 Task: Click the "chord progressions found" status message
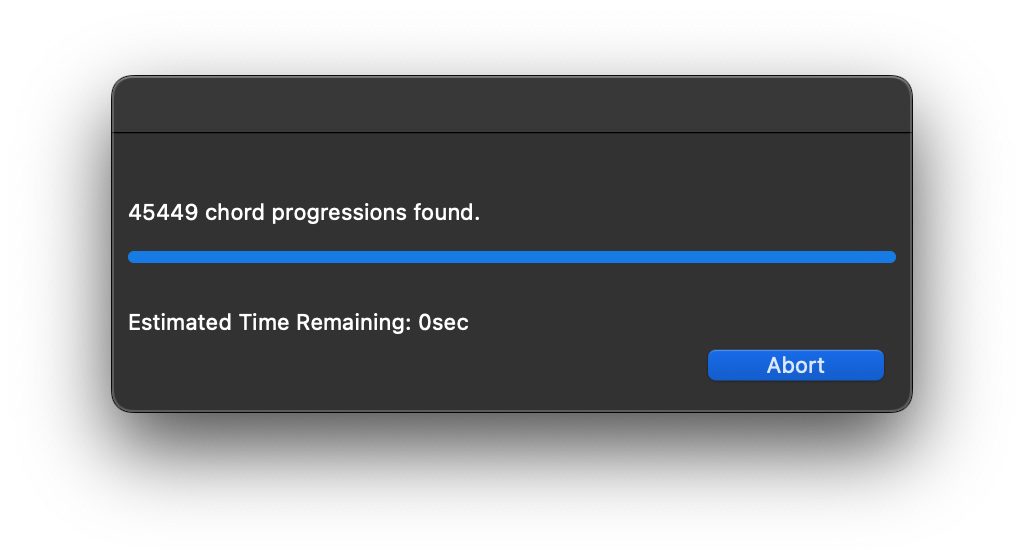[x=304, y=213]
